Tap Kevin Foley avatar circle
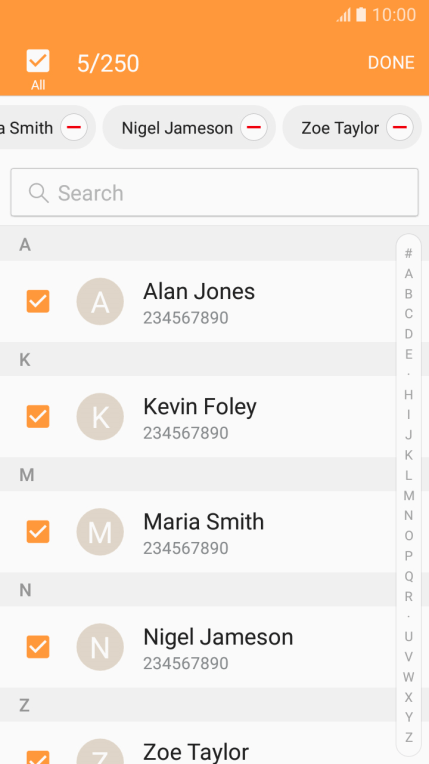This screenshot has height=764, width=429. [100, 417]
